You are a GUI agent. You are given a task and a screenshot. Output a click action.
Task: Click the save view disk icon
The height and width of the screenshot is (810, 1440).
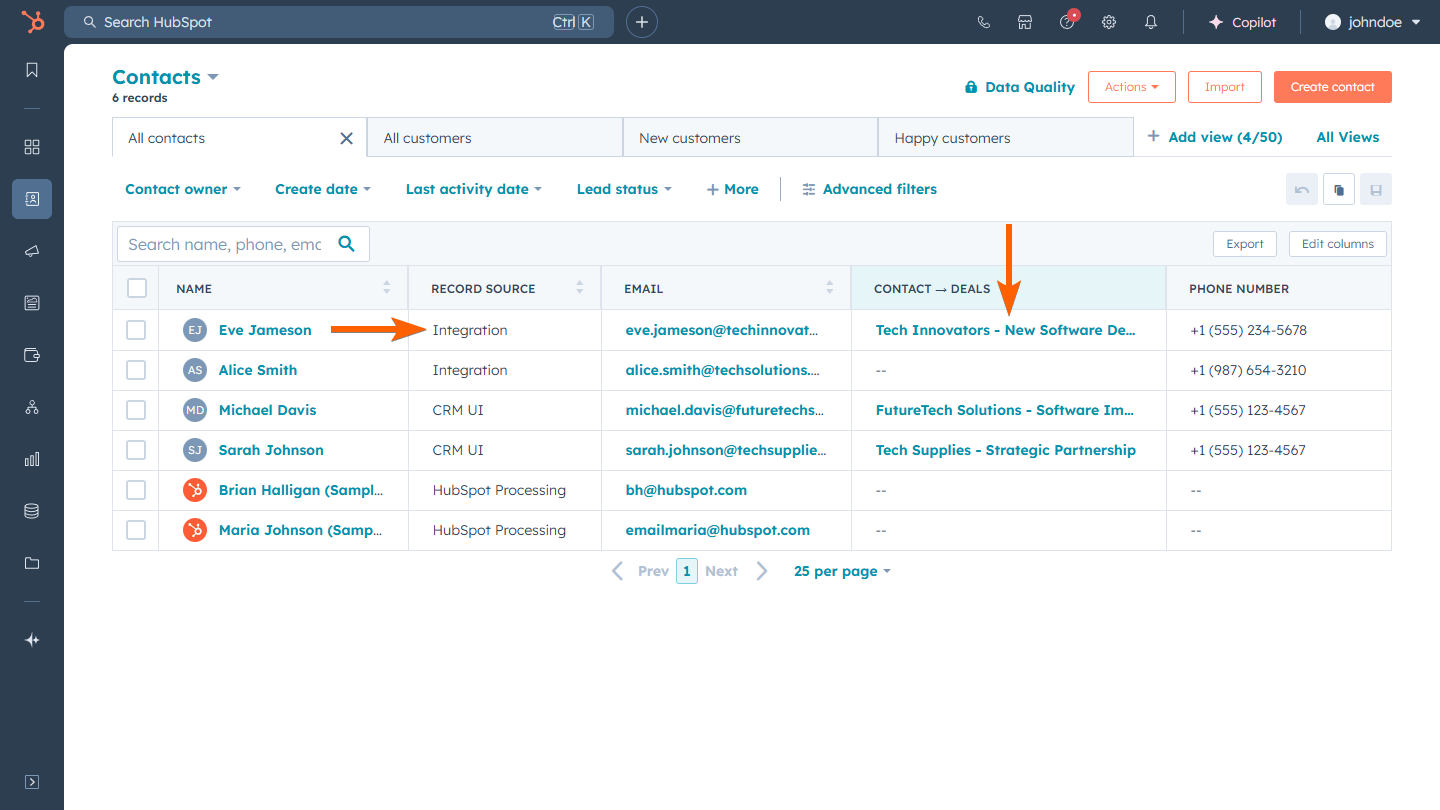(x=1376, y=189)
